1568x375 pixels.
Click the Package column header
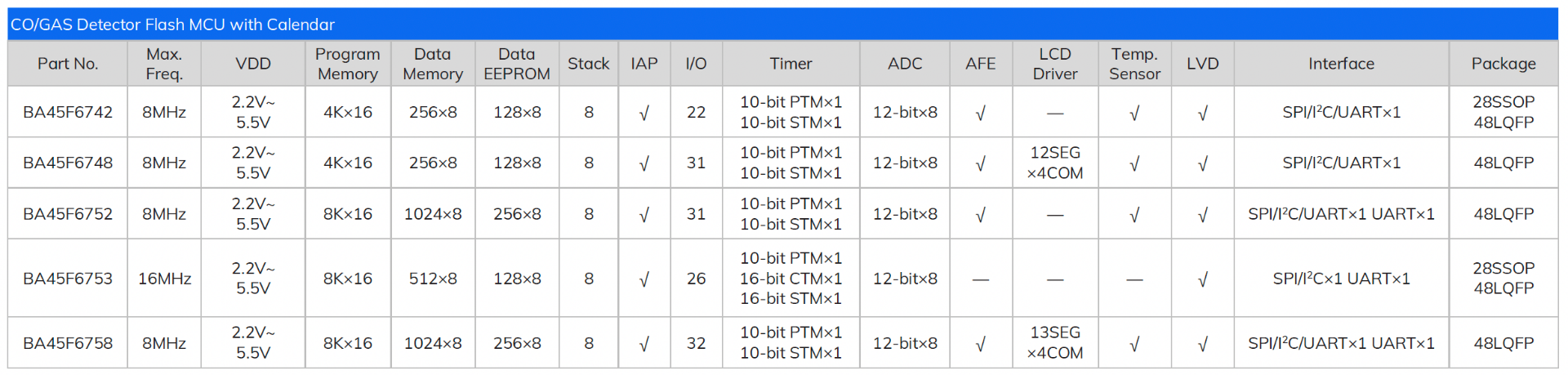[x=1503, y=64]
